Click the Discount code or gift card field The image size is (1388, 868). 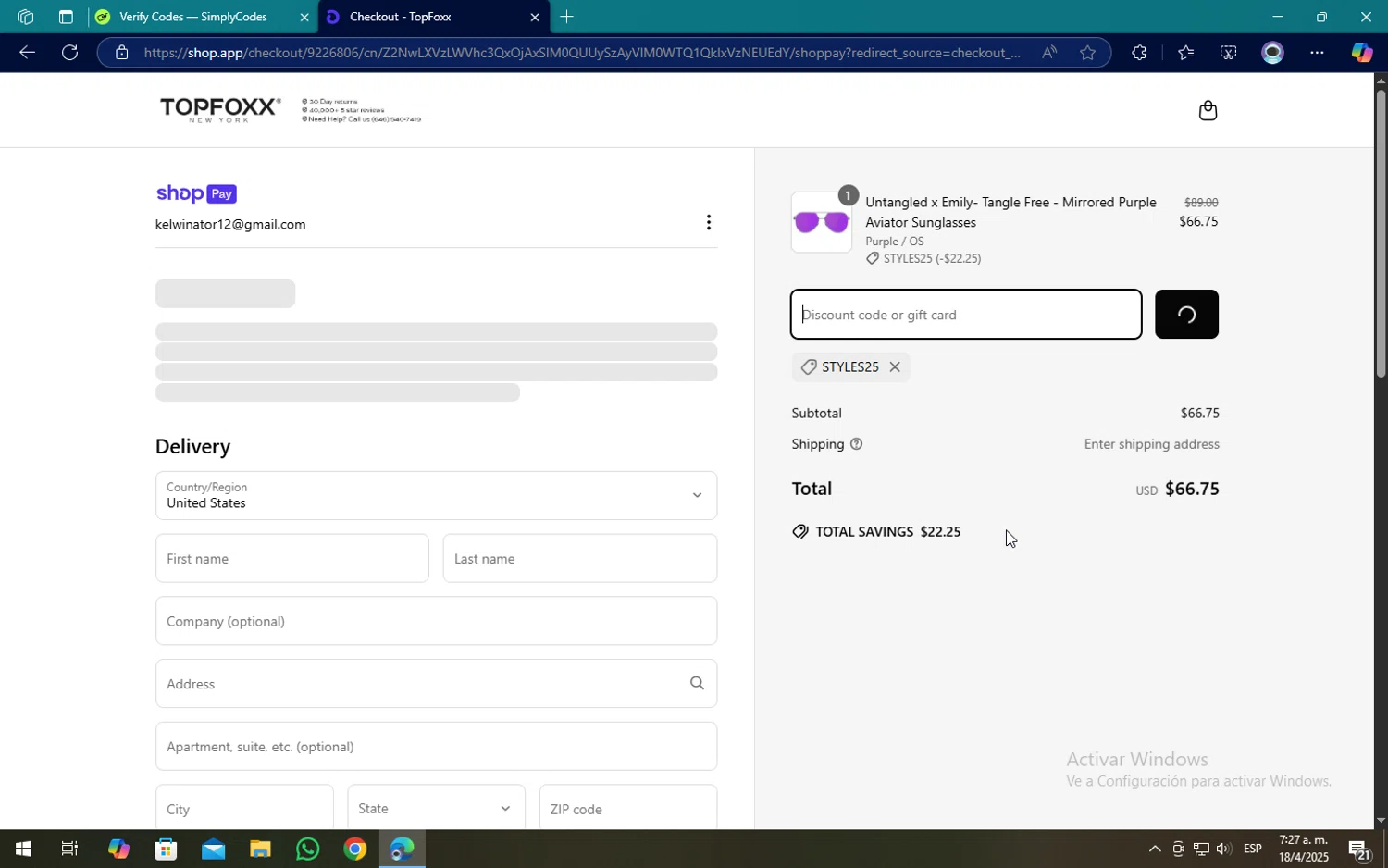[965, 315]
